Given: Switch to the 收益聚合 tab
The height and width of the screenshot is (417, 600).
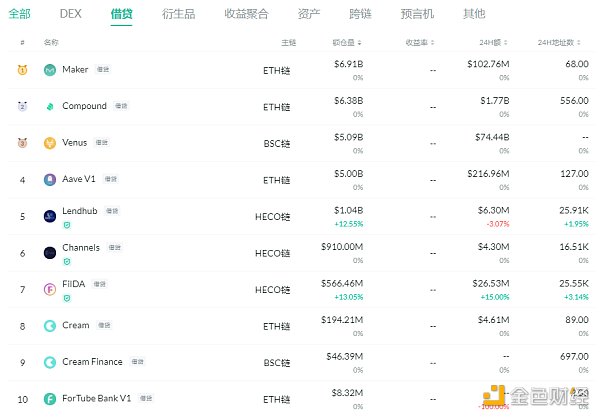Looking at the screenshot, I should (x=246, y=14).
